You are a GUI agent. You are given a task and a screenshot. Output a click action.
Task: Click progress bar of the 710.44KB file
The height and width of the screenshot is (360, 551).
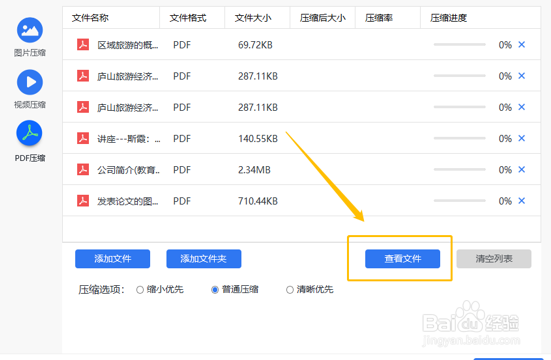click(460, 201)
